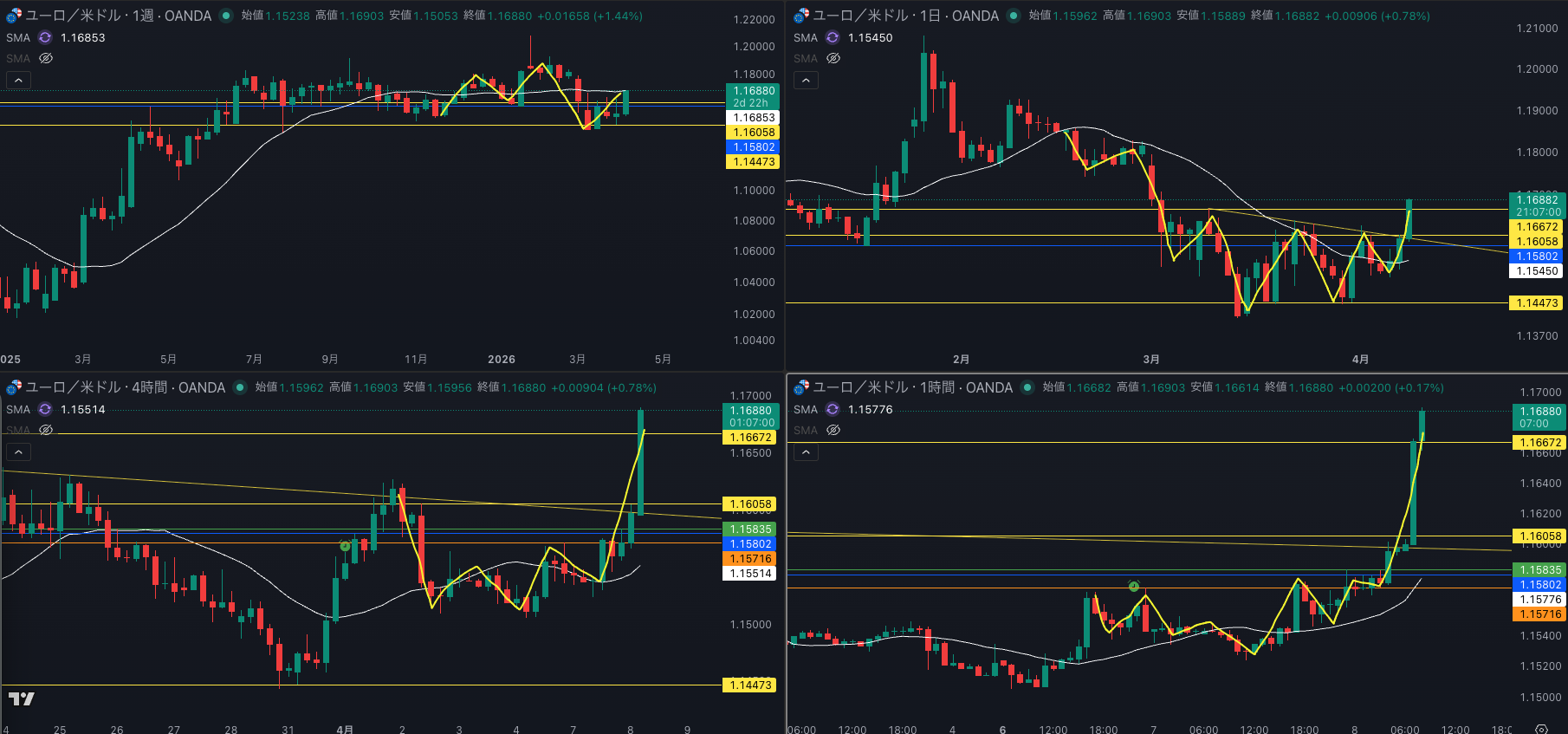Click the green alert clock marker in 1-hour chart
The width and height of the screenshot is (1568, 734).
coord(1134,587)
